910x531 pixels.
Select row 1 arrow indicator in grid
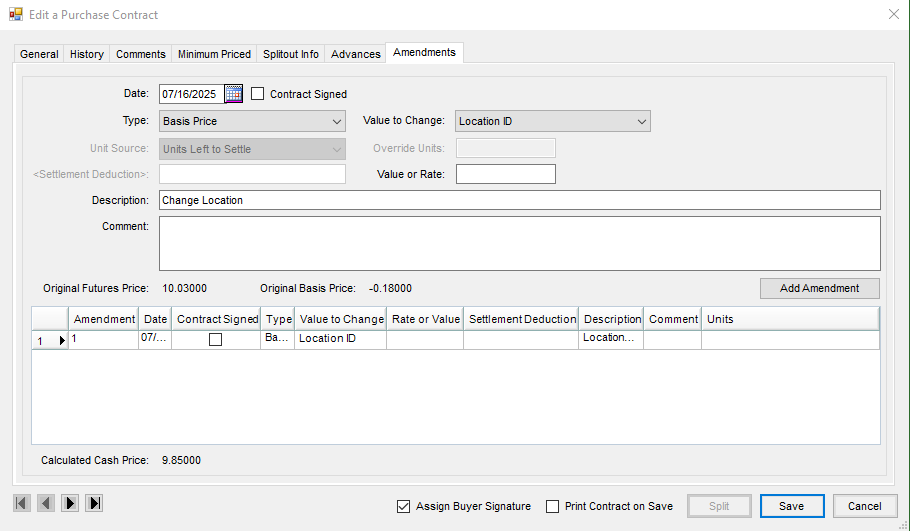click(62, 341)
